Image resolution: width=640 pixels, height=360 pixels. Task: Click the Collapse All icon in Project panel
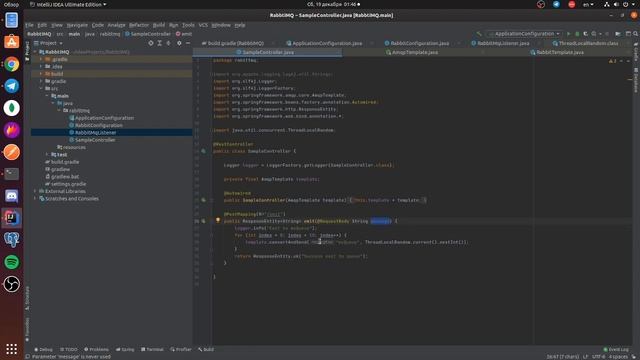(x=169, y=43)
